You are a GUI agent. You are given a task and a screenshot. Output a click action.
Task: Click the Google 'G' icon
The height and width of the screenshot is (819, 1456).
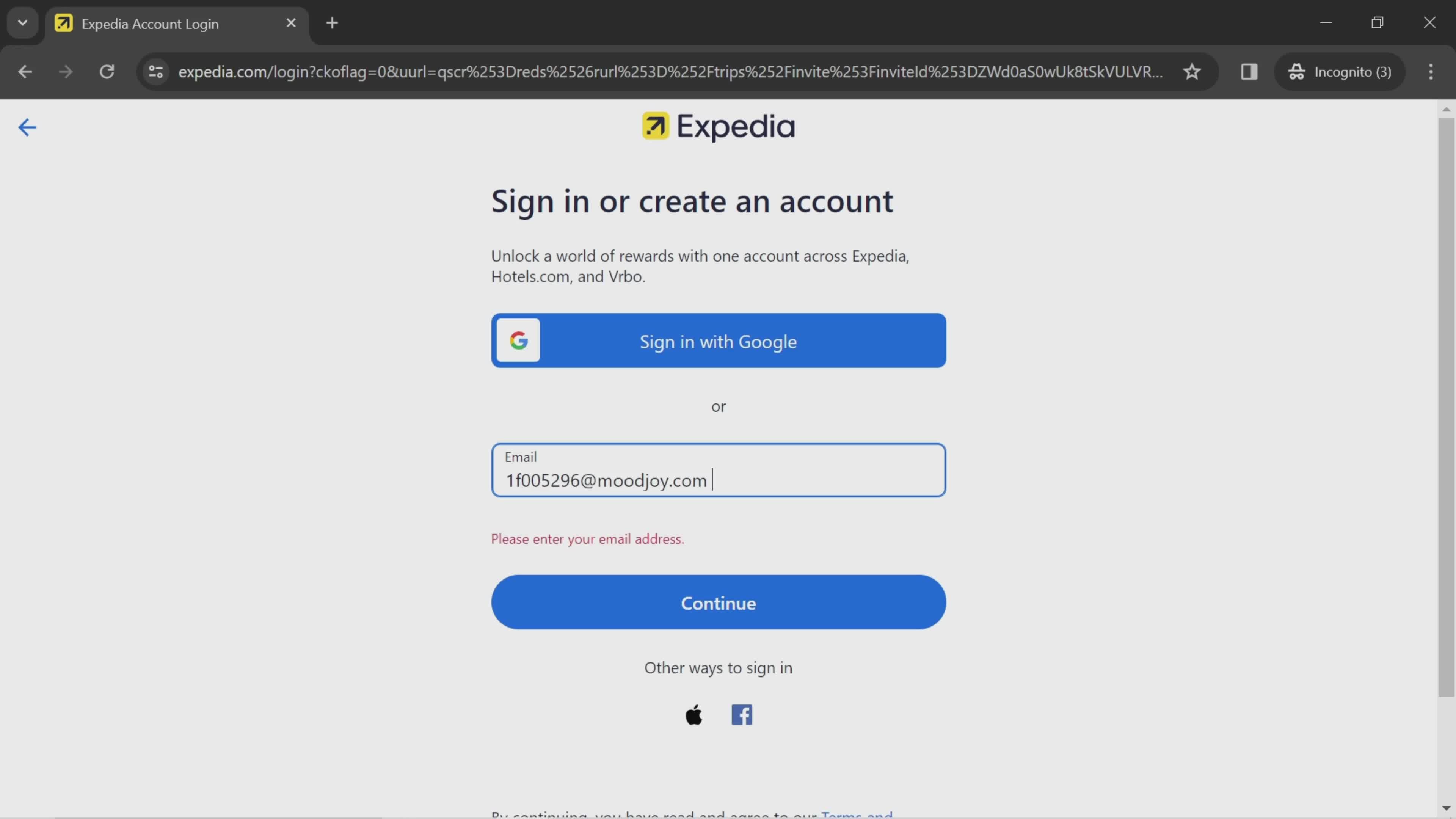coord(520,340)
